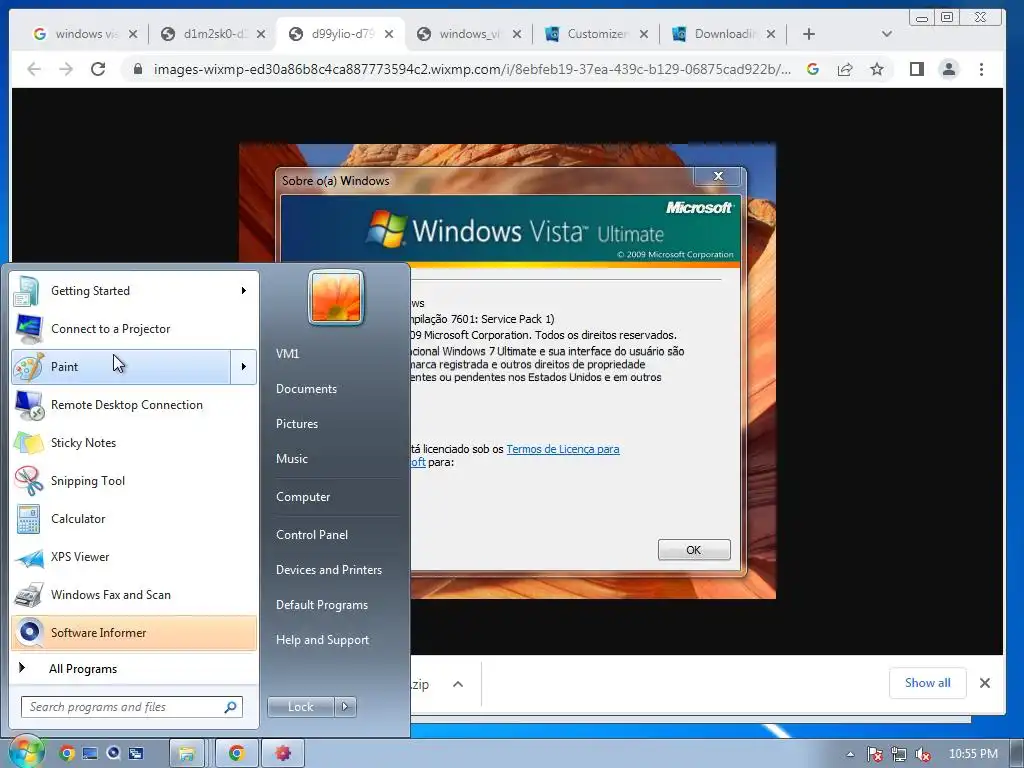Open Action Center flag icon
Image resolution: width=1024 pixels, height=768 pixels.
coord(874,754)
